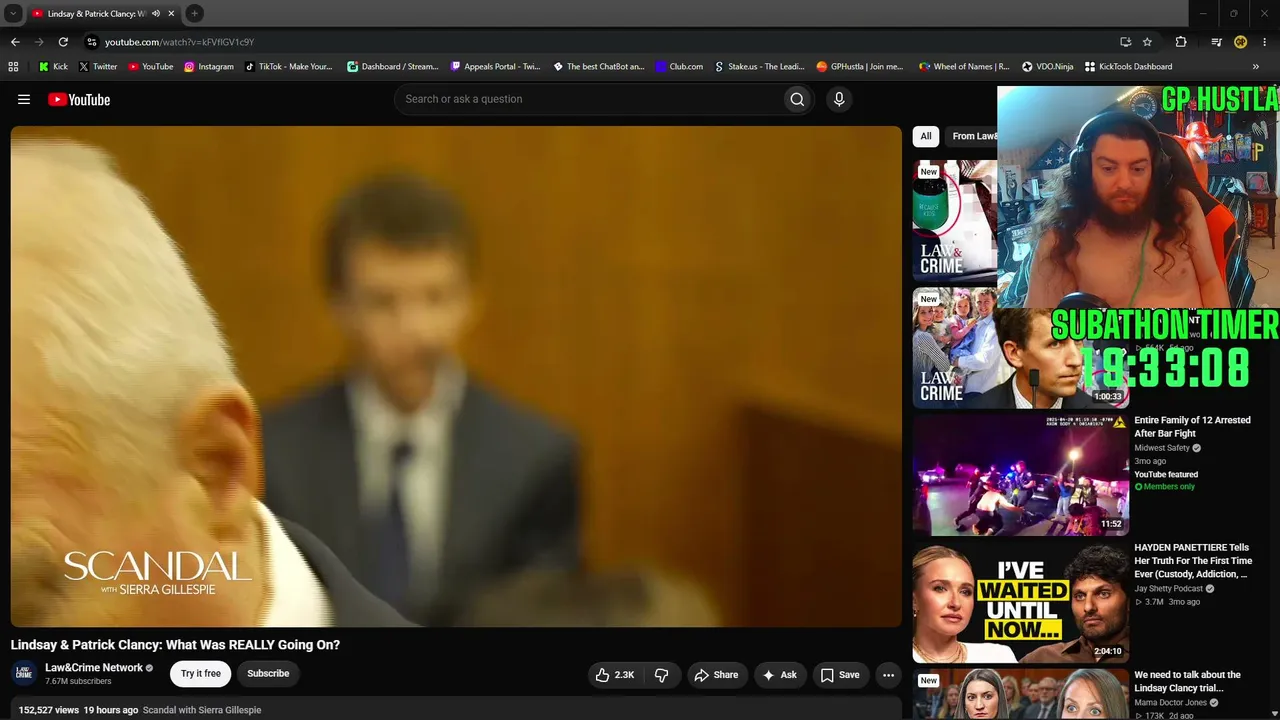Open the TikTok bookmark
This screenshot has height=720, width=1280.
click(289, 67)
